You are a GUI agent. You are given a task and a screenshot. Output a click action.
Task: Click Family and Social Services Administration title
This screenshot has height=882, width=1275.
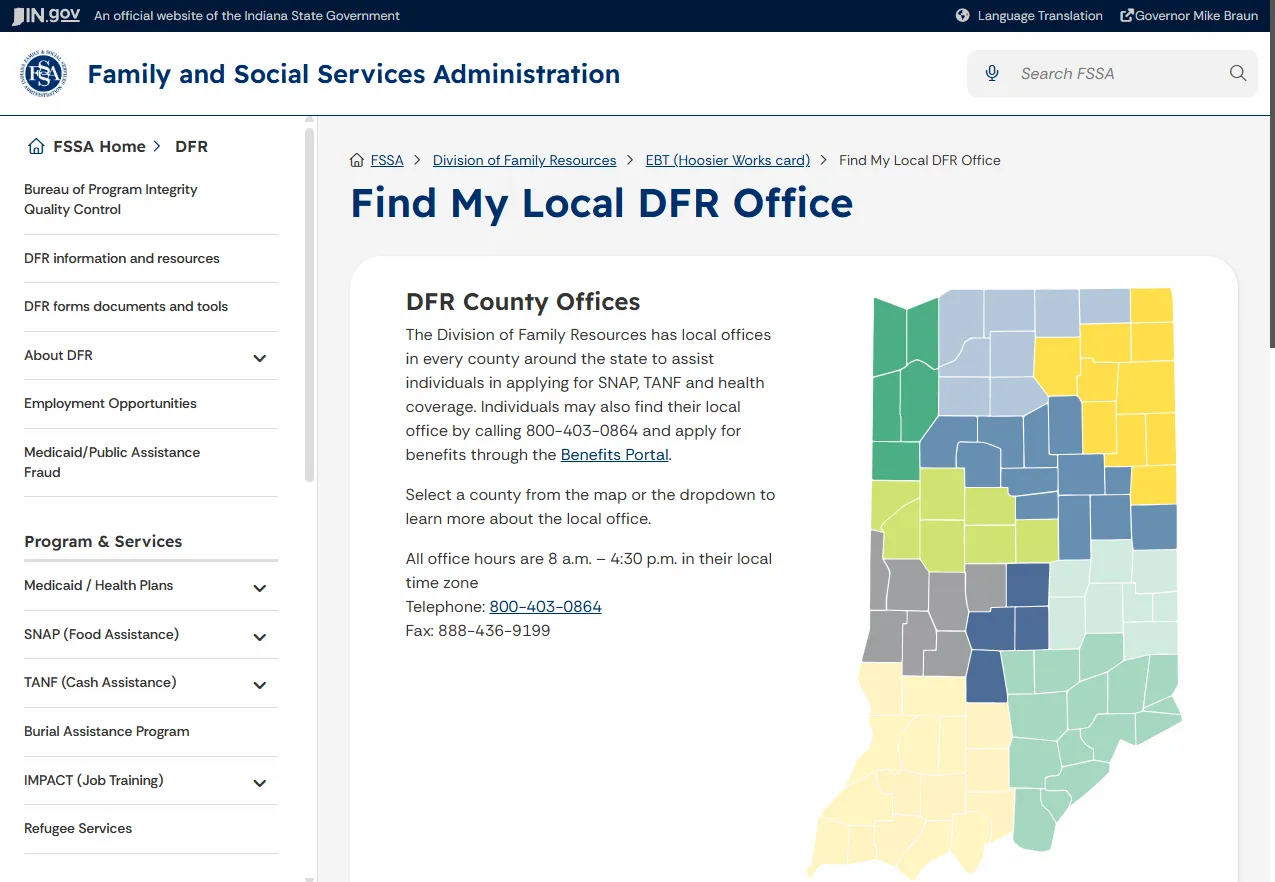tap(354, 74)
